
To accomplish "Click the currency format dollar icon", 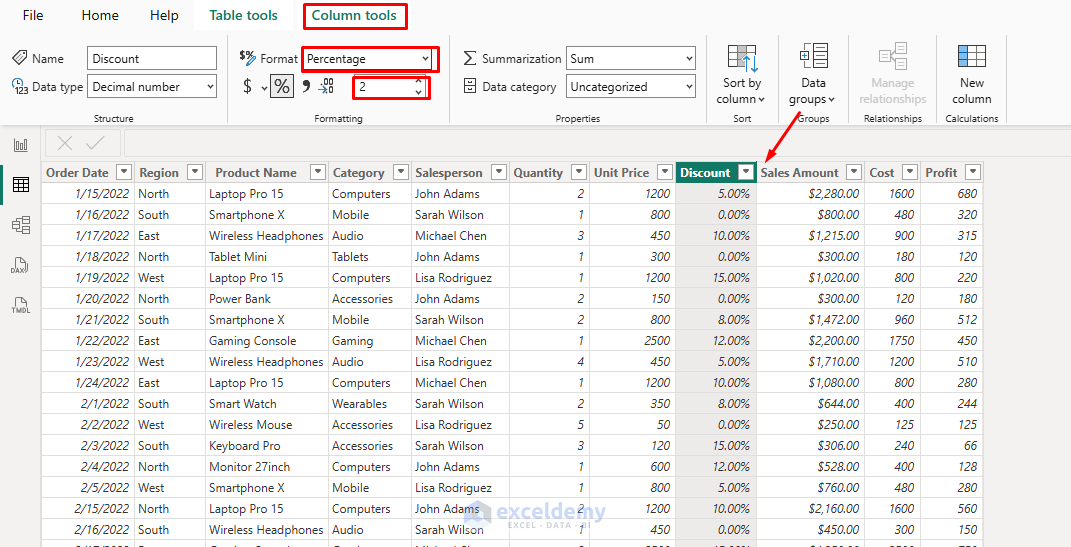I will tap(247, 87).
